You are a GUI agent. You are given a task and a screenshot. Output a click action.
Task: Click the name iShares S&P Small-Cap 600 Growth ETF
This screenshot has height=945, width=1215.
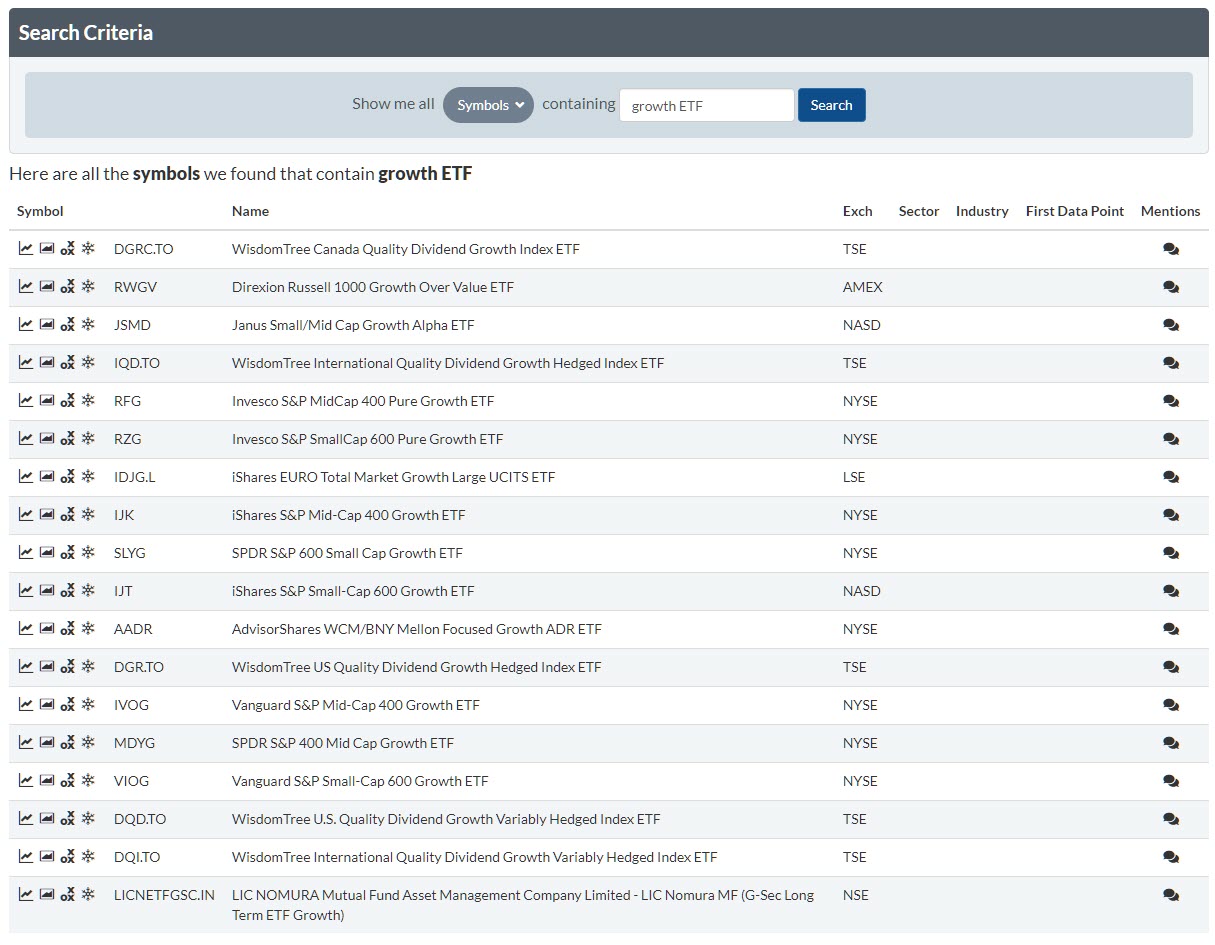click(353, 591)
